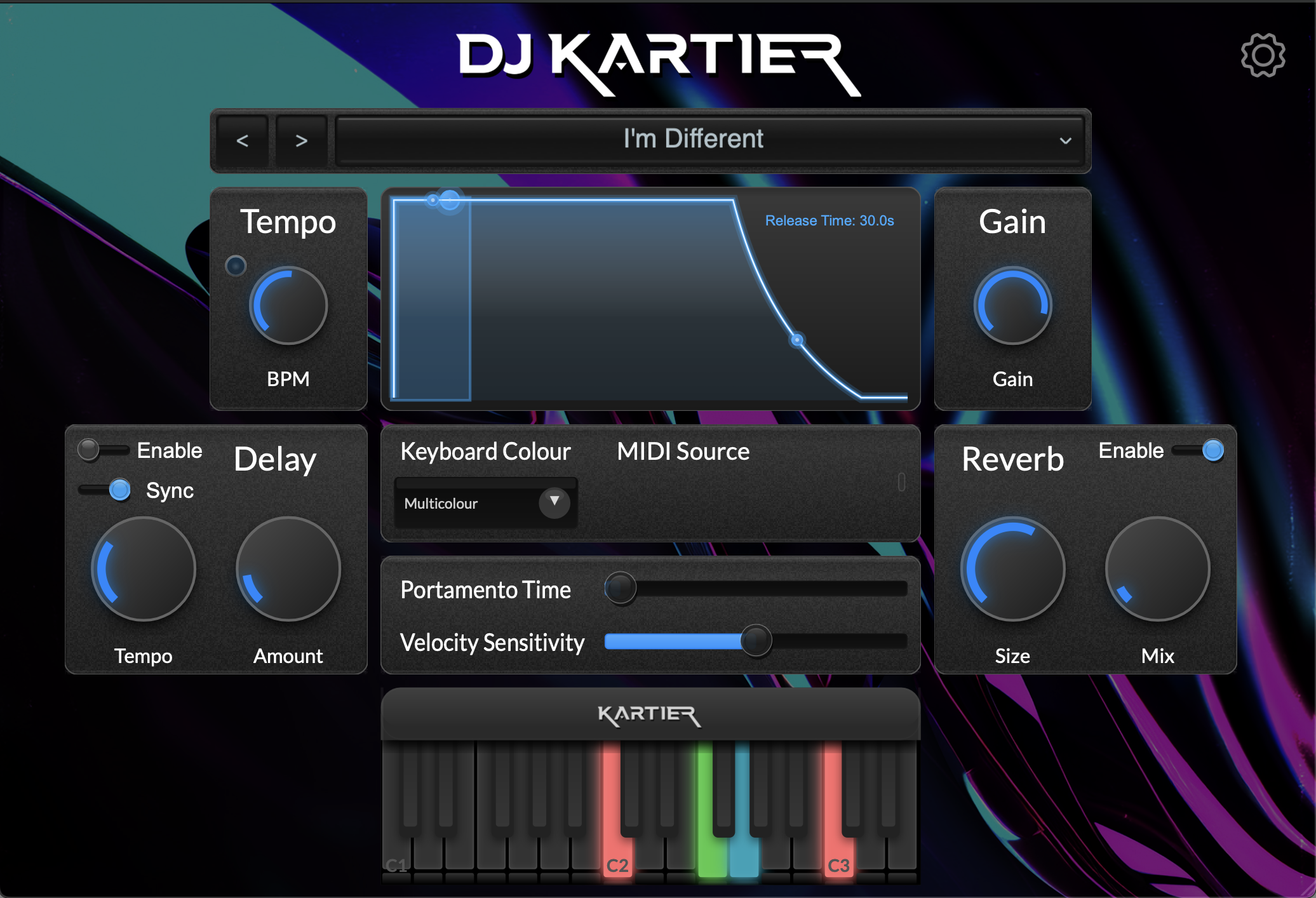Turn off the Delay Sync switch
1316x898 pixels.
click(x=106, y=490)
